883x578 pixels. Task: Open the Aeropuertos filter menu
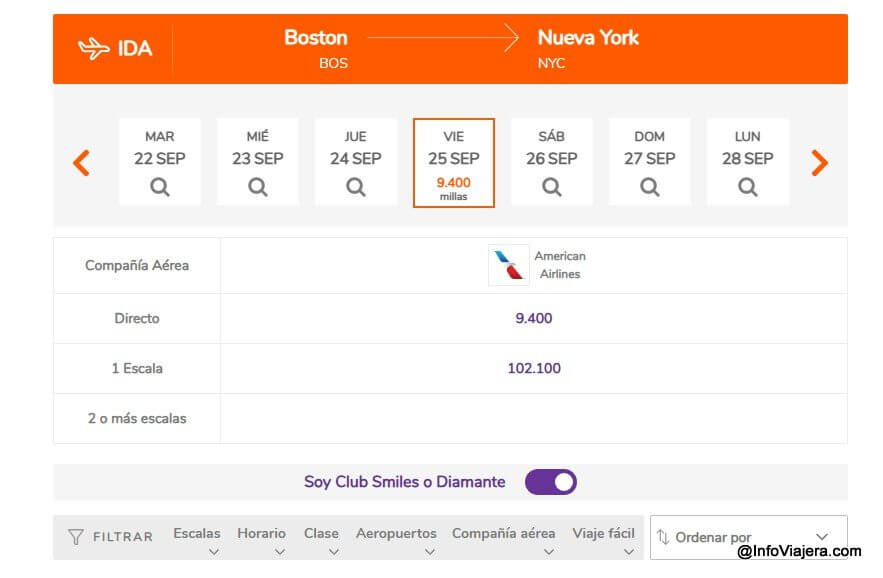396,541
